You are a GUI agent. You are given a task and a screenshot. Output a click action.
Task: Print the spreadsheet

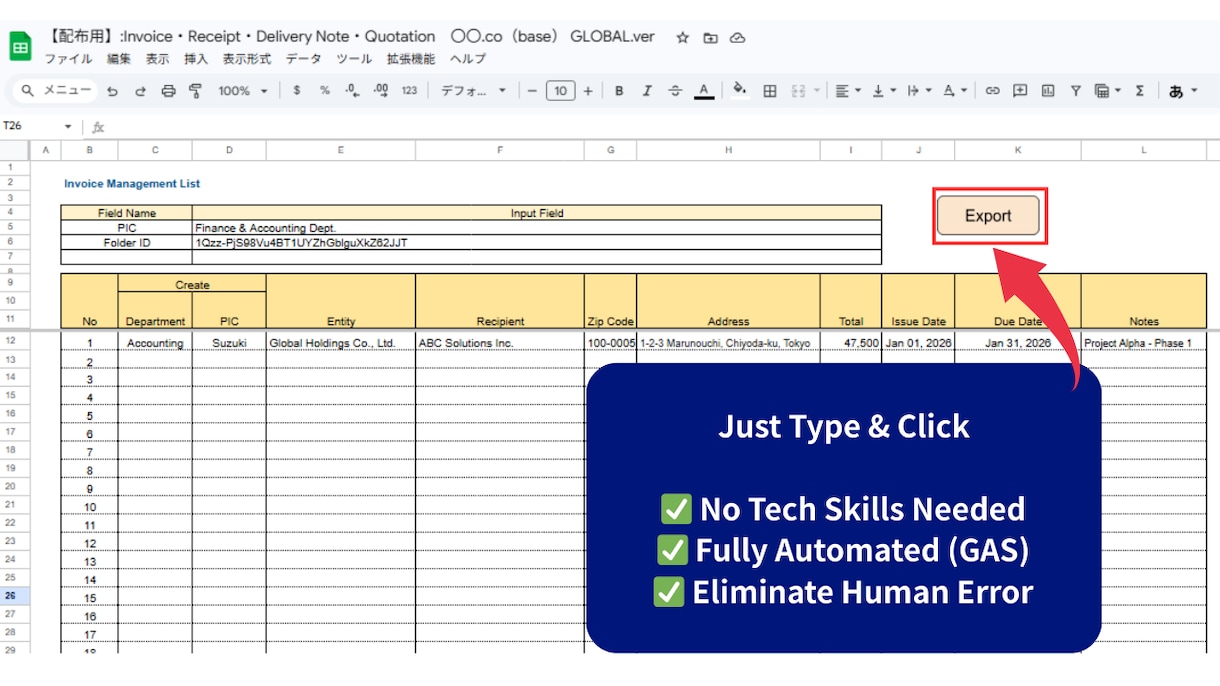168,91
